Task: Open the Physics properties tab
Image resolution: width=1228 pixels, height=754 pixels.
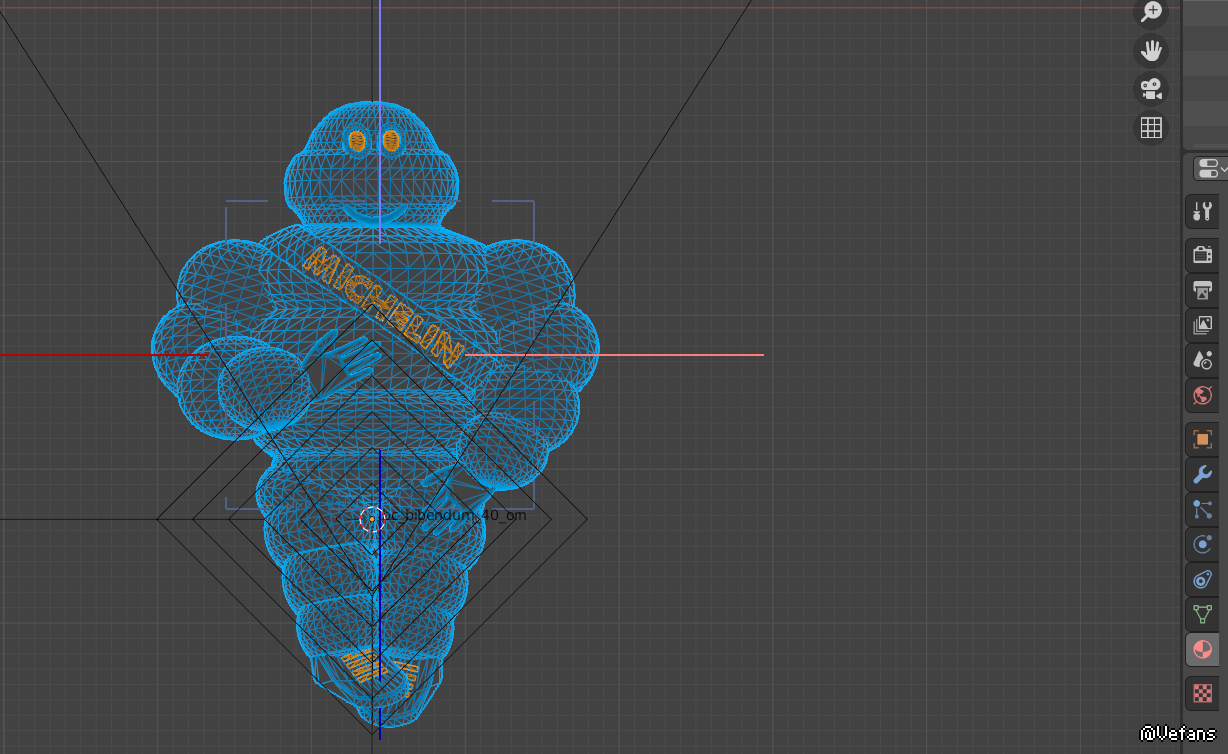Action: (1203, 545)
